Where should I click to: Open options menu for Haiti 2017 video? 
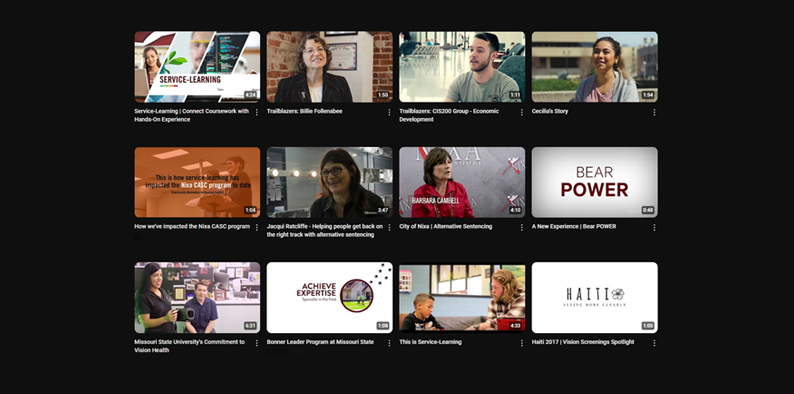(654, 343)
